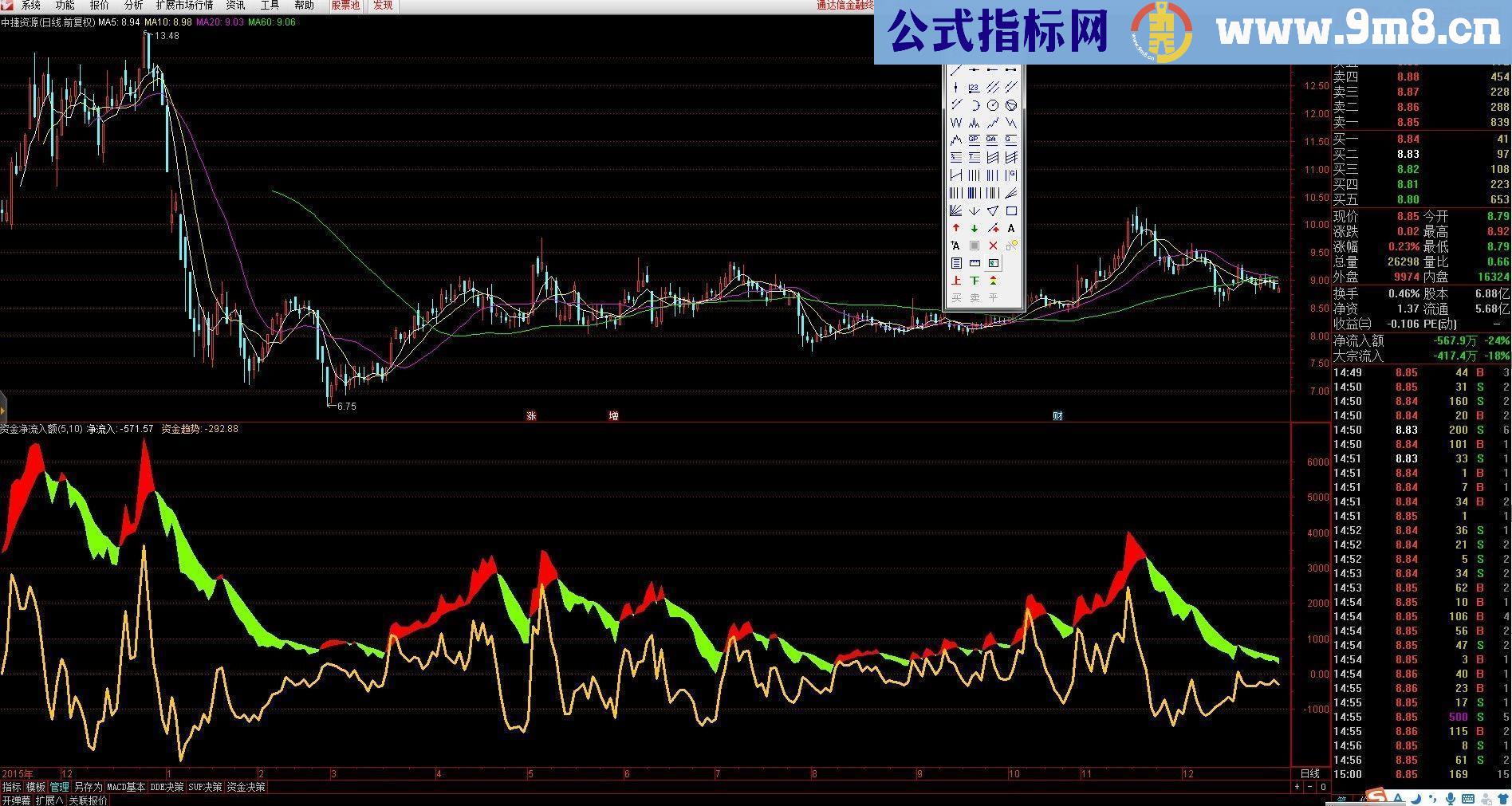Select the 123 numbering annotation tool
This screenshot has height=806, width=1512.
click(973, 88)
